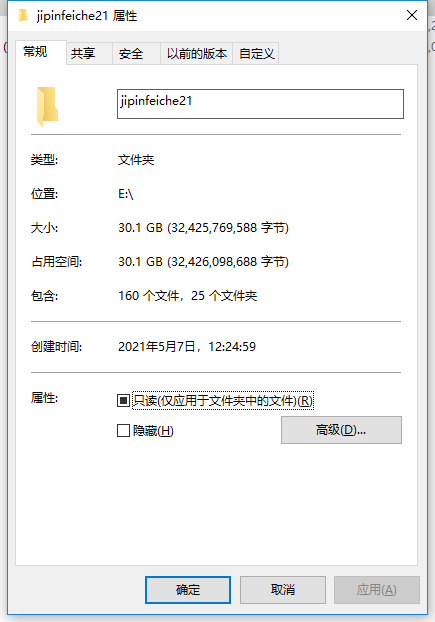Viewport: 435px width, 622px height.
Task: Click the 大小 value 32,425,769,588 字节
Action: [228, 228]
